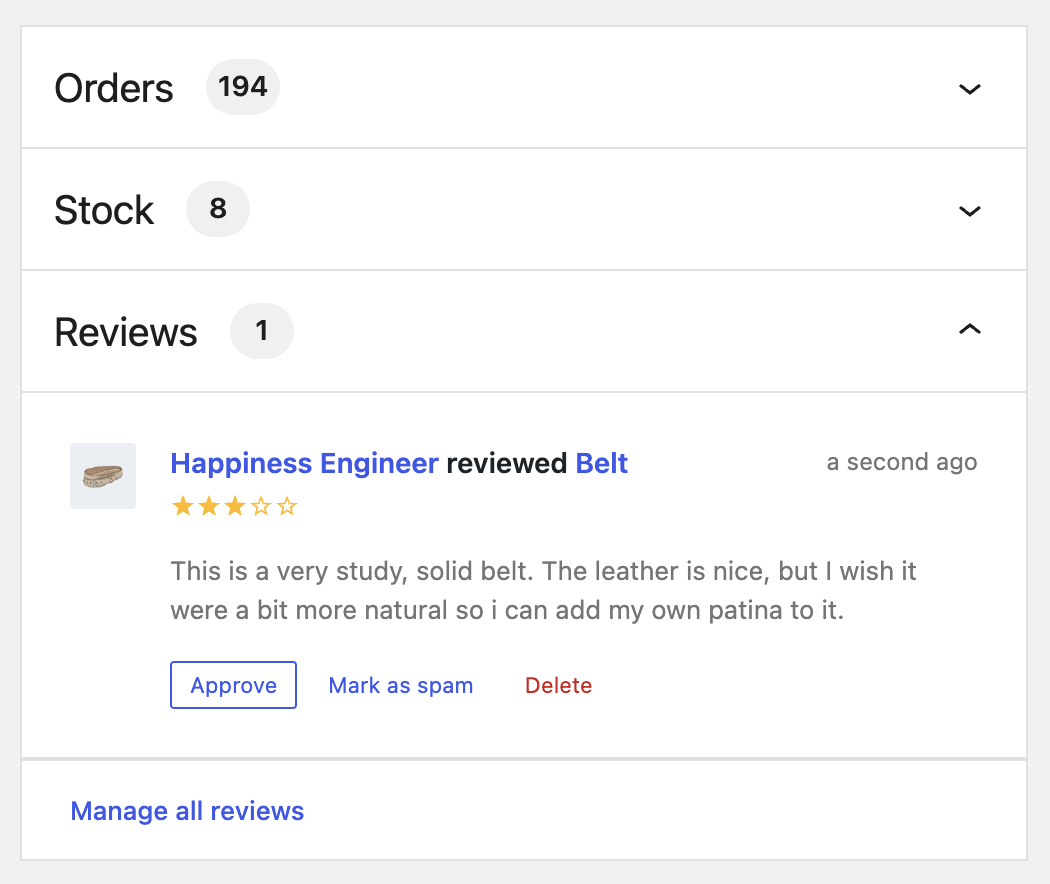Delete the Belt review
This screenshot has height=884, width=1050.
click(x=558, y=685)
